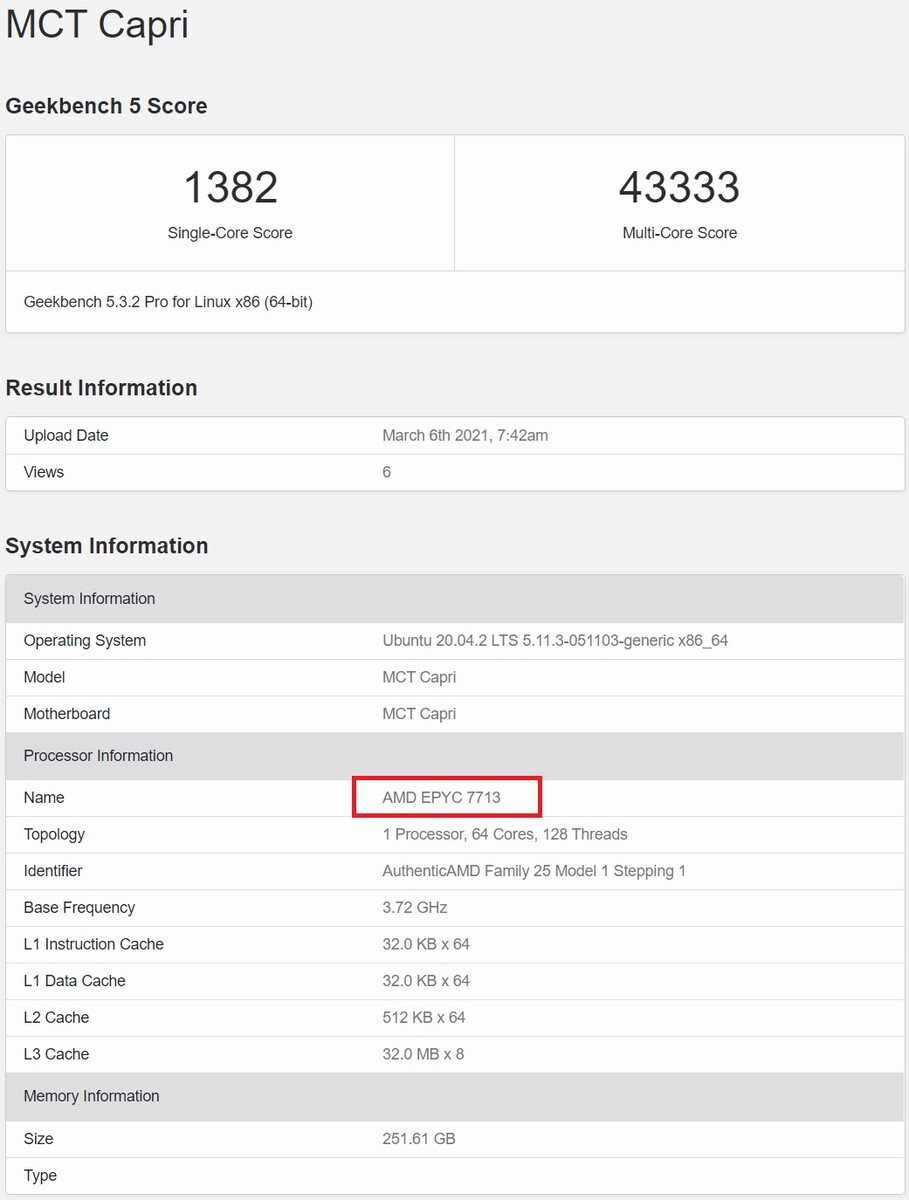Image resolution: width=909 pixels, height=1200 pixels.
Task: Click the memory Type label
Action: coord(40,1176)
